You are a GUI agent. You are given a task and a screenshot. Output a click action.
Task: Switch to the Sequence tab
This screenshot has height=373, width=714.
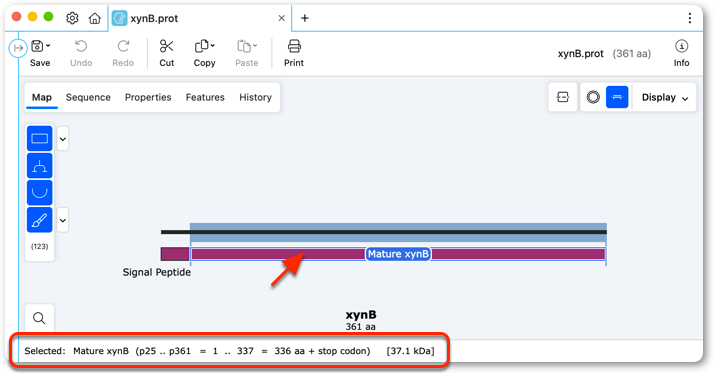pyautogui.click(x=88, y=97)
